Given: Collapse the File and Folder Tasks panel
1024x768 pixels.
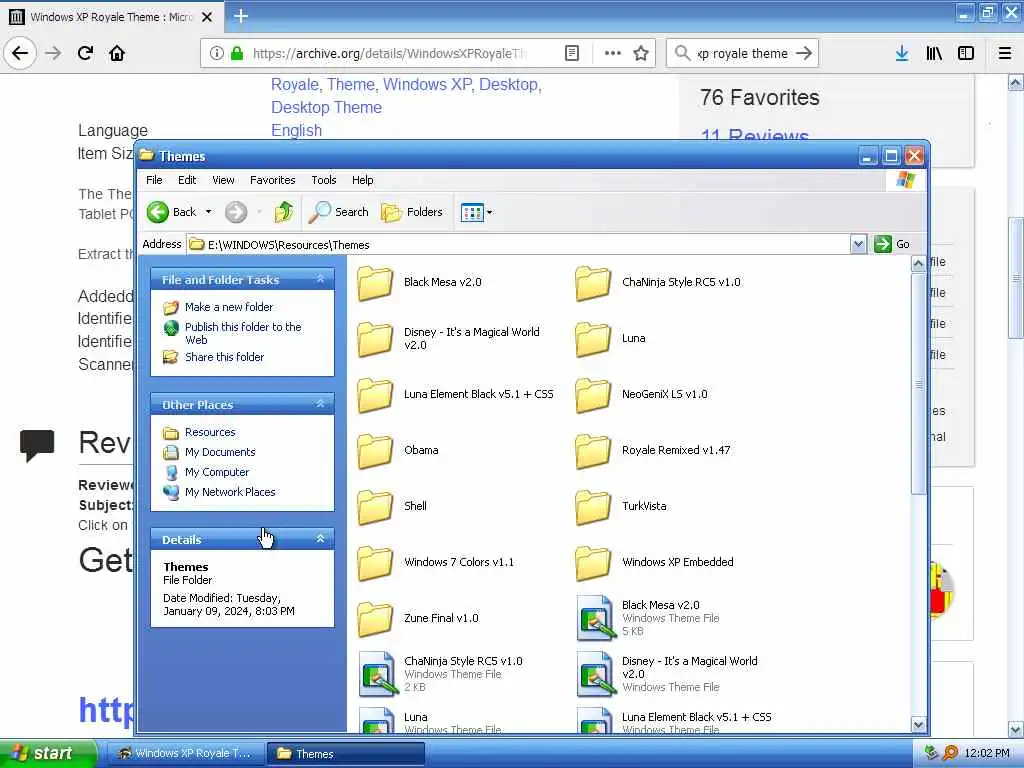Looking at the screenshot, I should coord(320,279).
